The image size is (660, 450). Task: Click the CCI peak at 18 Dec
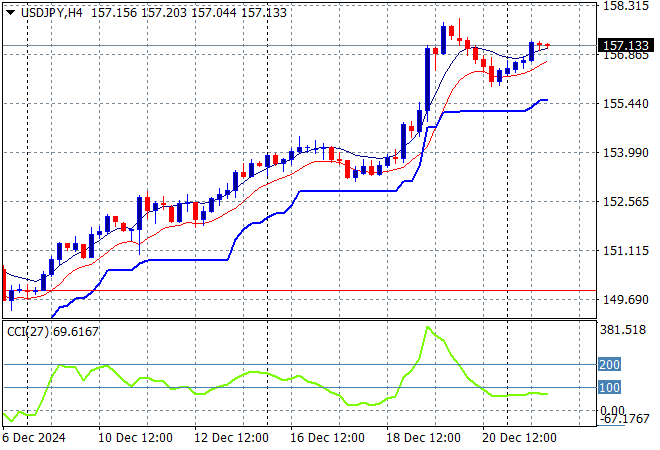point(428,327)
